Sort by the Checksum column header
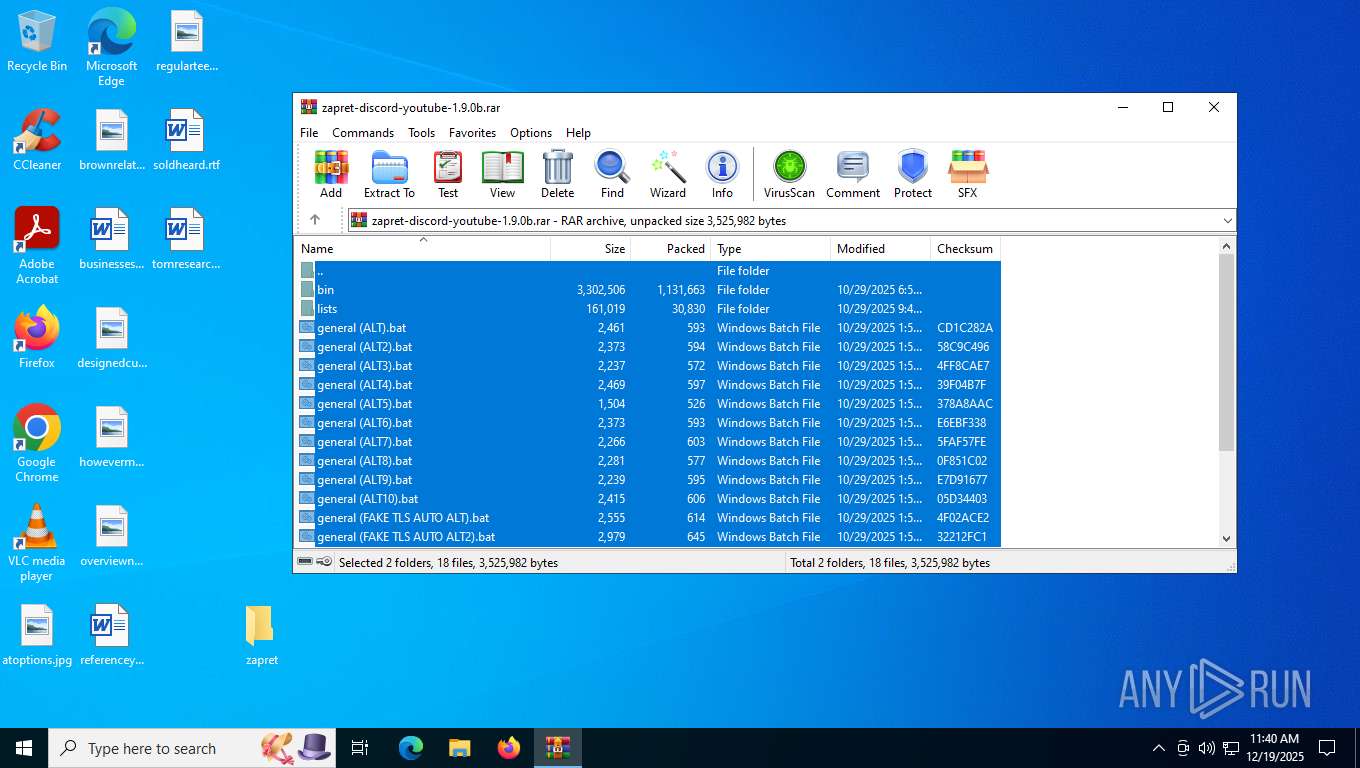 tap(965, 248)
